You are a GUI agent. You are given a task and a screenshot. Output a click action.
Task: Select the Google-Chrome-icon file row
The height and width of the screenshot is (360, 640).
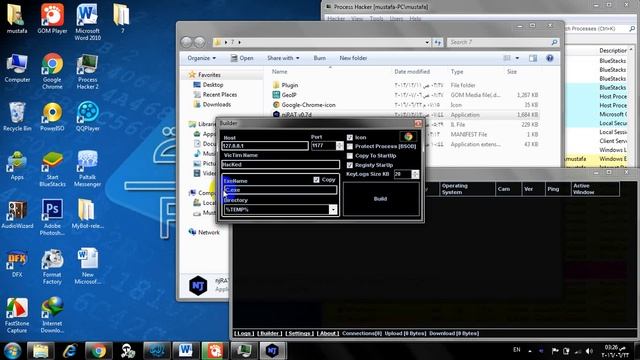click(405, 104)
